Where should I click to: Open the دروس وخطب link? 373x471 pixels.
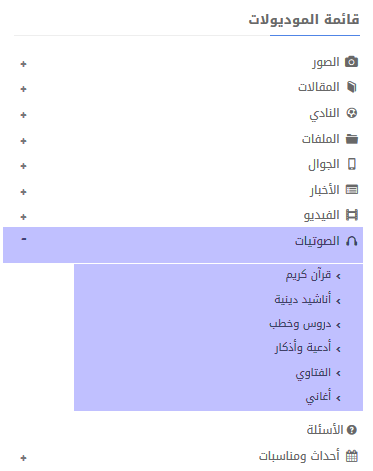[x=300, y=324]
